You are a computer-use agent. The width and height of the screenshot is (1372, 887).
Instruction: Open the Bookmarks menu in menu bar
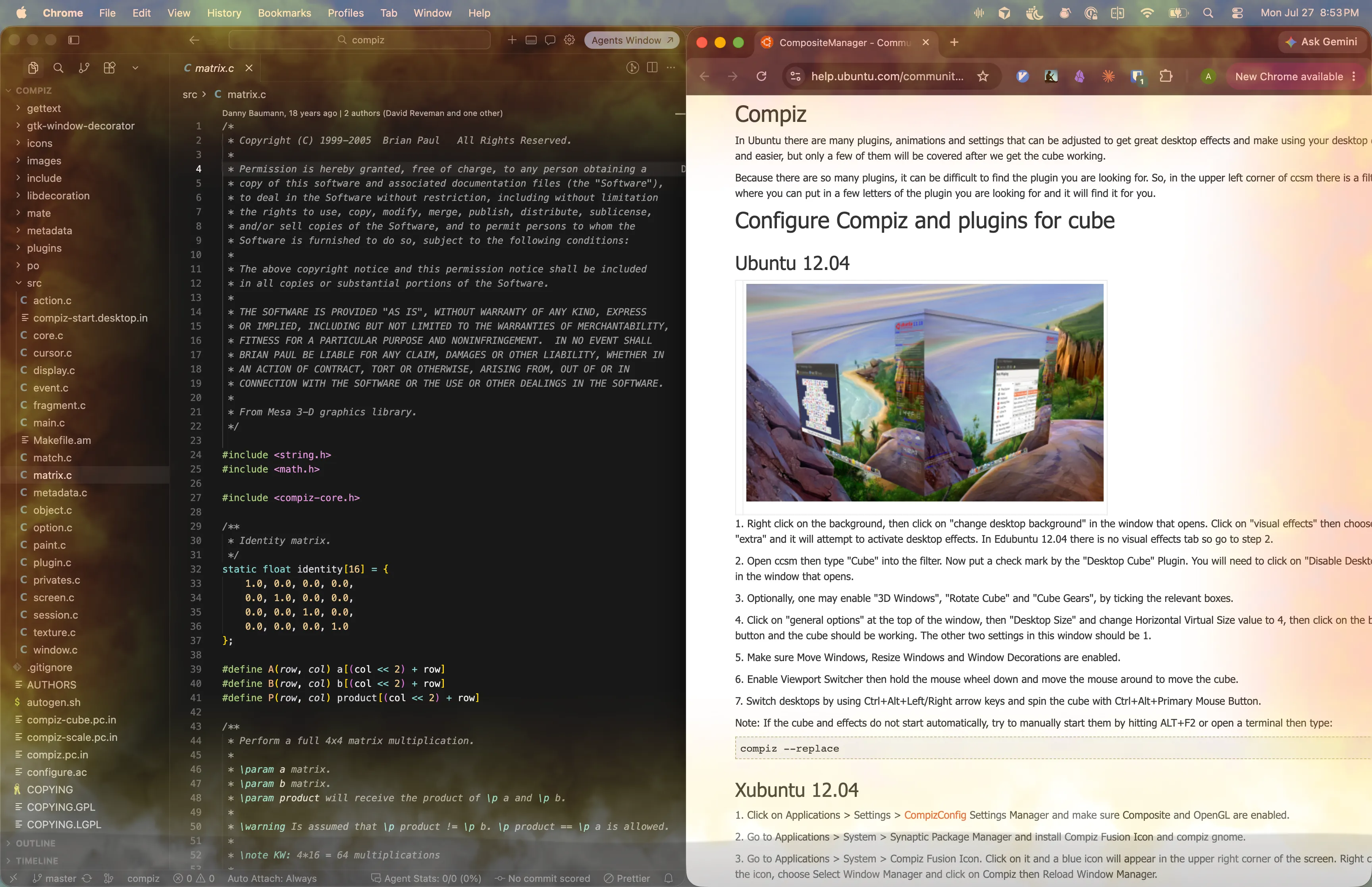pyautogui.click(x=284, y=13)
